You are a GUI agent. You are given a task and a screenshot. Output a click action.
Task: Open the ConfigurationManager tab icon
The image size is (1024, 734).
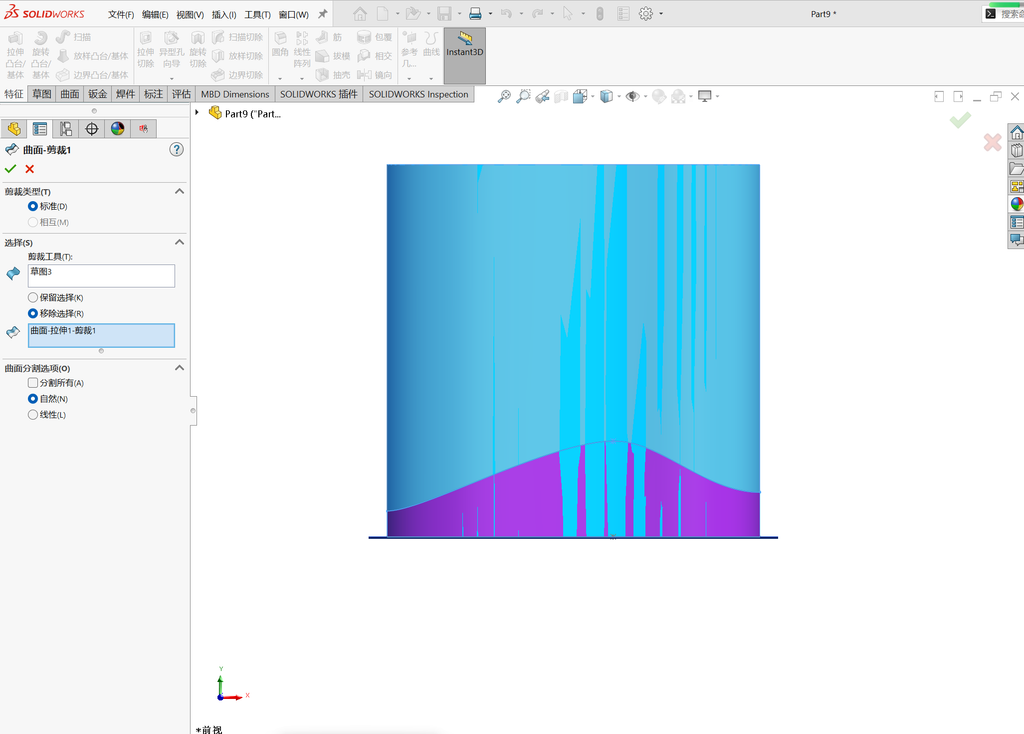[x=66, y=129]
